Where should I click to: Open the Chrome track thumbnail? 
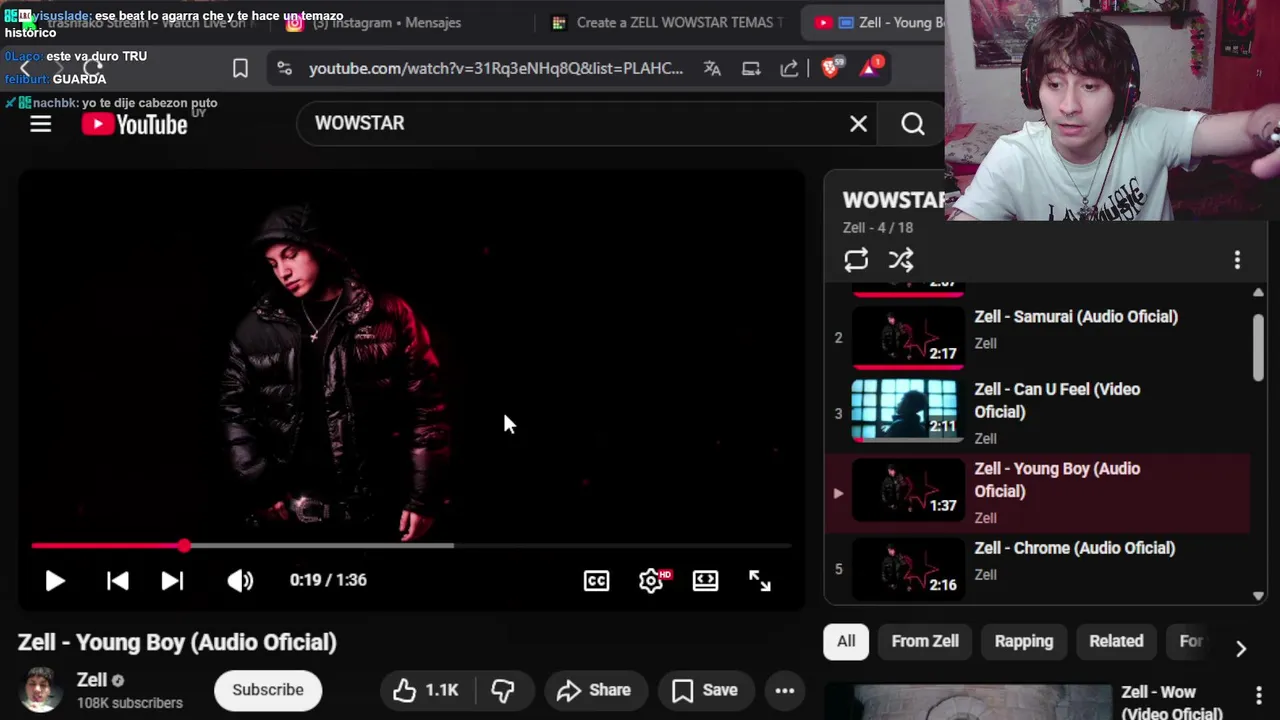[908, 569]
